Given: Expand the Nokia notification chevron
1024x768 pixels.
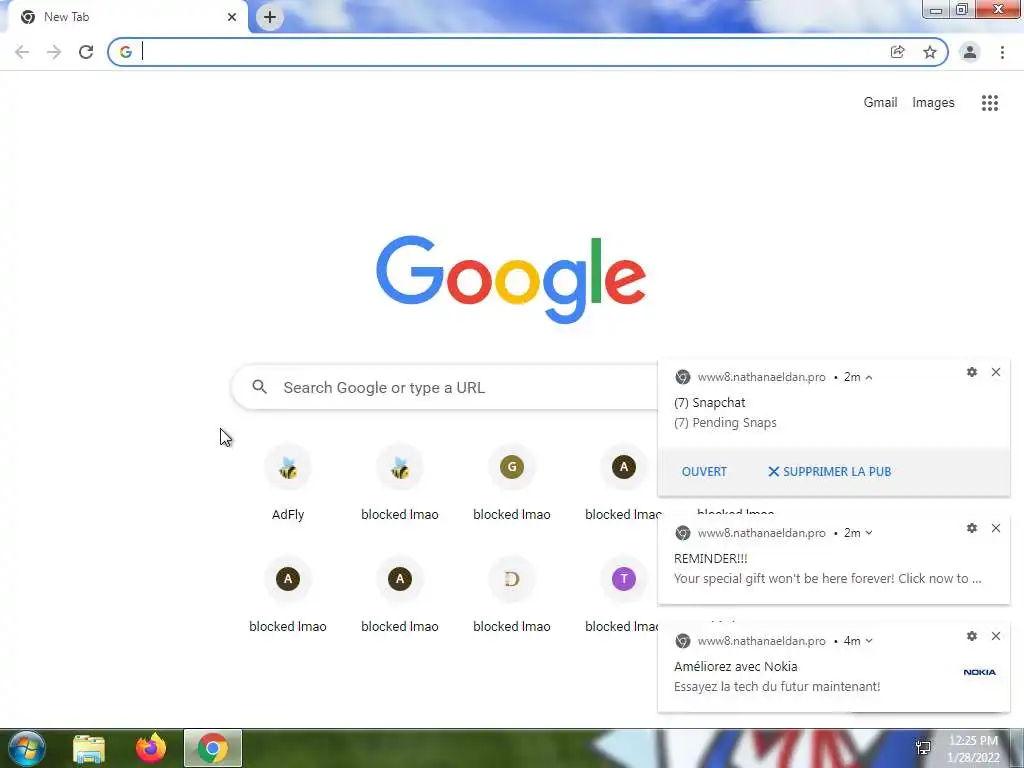Looking at the screenshot, I should [x=869, y=641].
